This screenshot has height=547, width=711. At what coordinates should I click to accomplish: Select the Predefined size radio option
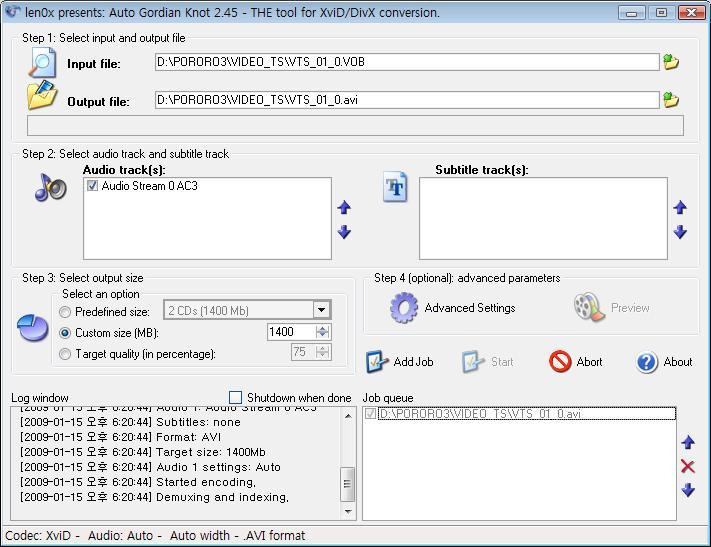point(65,312)
